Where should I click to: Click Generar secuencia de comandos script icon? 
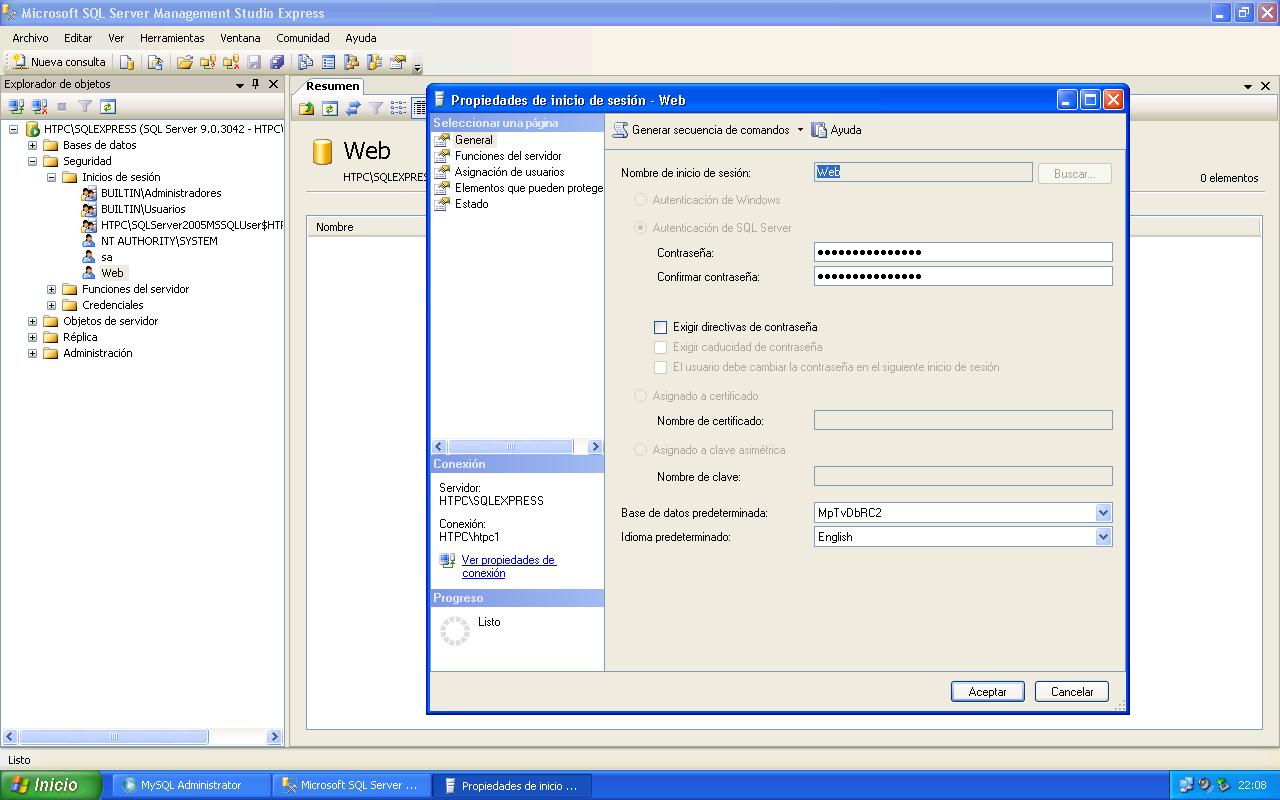621,130
